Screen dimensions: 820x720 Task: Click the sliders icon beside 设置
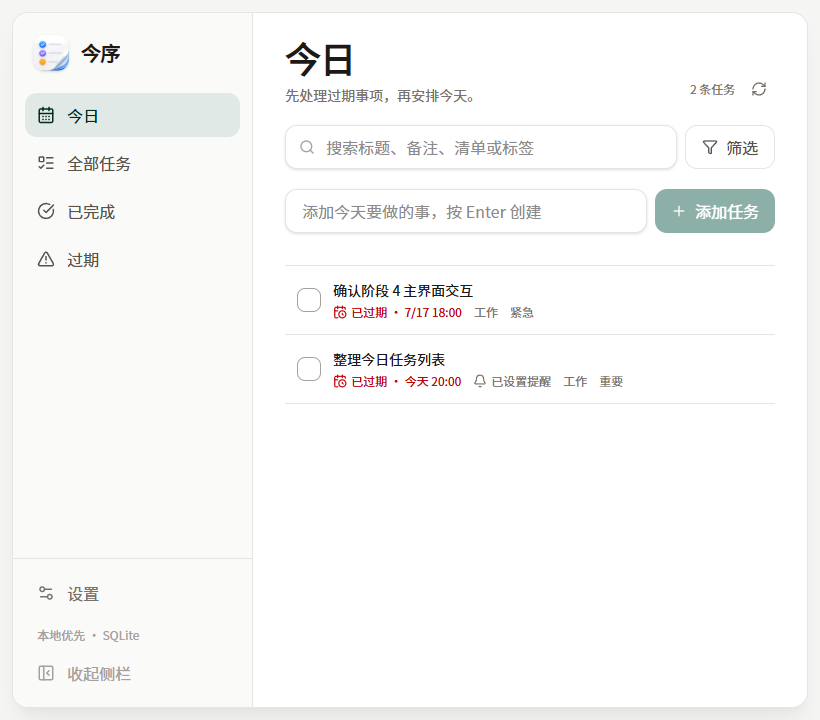coord(46,593)
